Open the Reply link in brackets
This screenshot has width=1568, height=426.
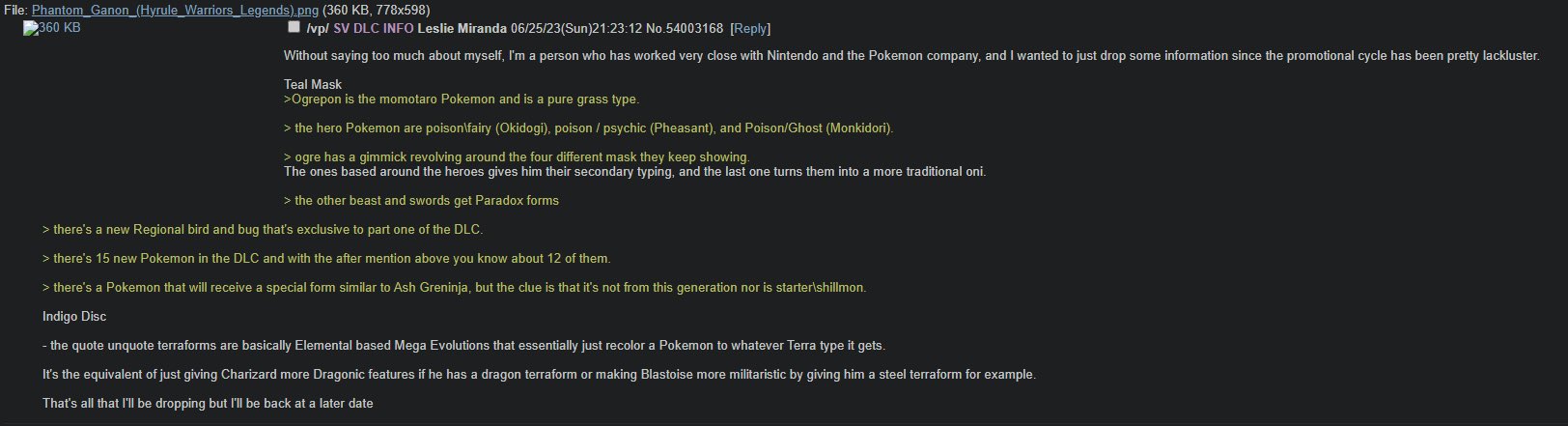coord(750,29)
